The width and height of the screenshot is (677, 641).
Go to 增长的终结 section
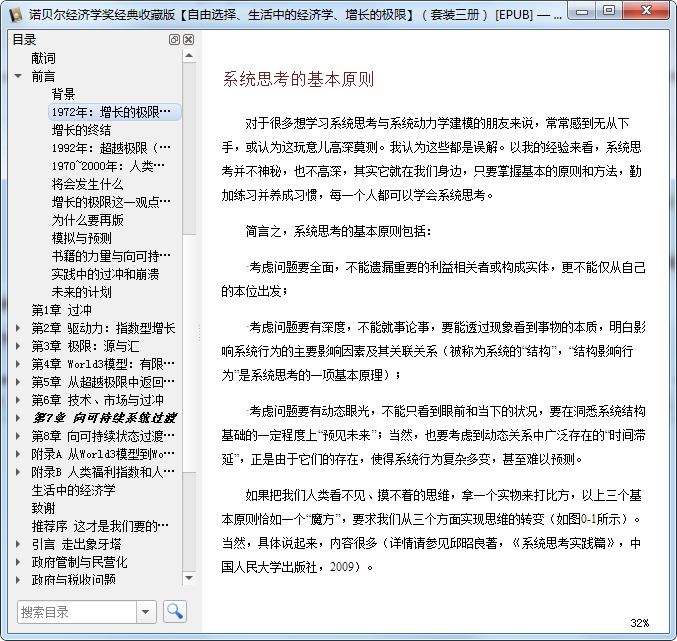81,130
